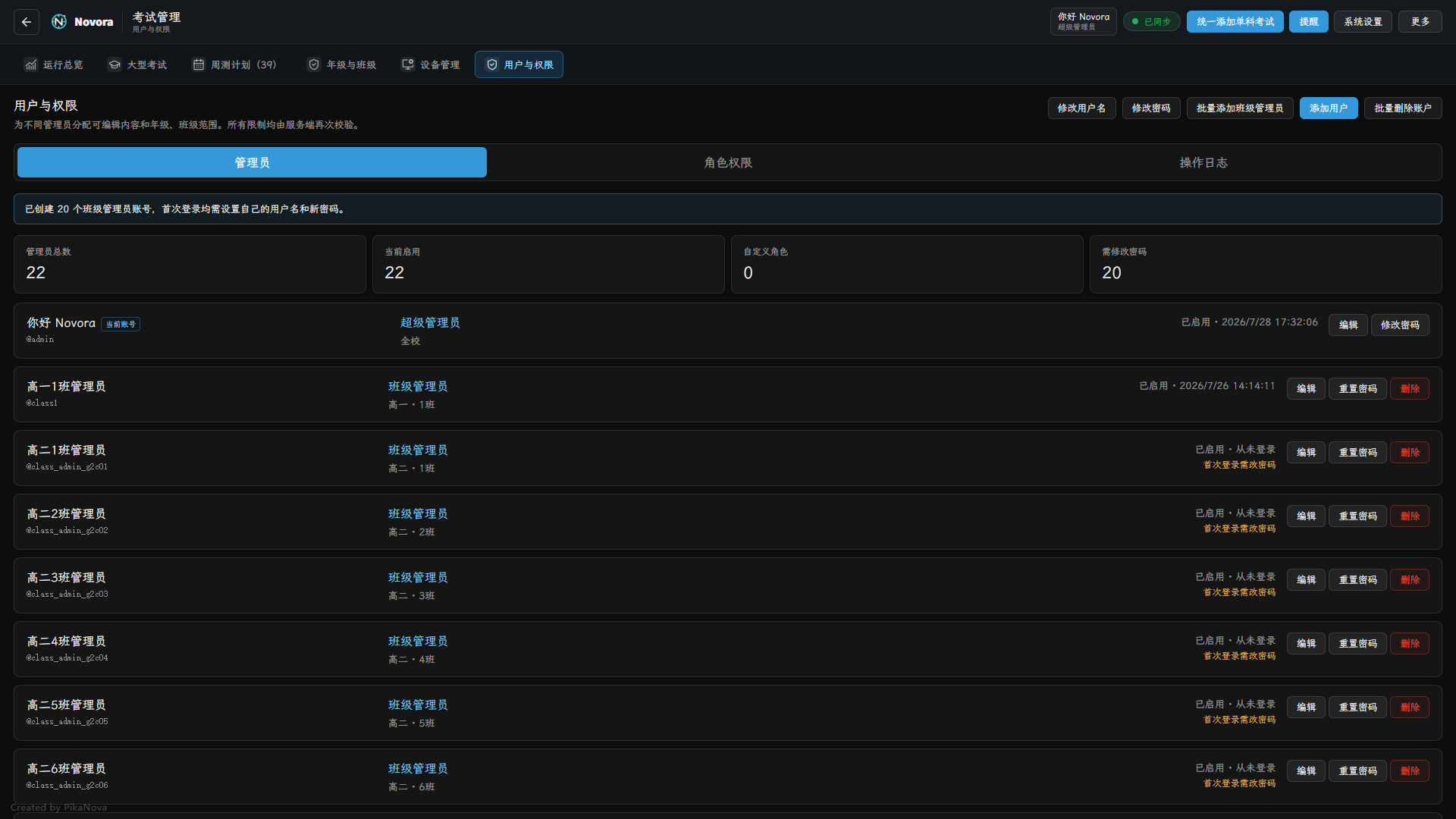Reset password for 高二5班管理员

(x=1357, y=707)
